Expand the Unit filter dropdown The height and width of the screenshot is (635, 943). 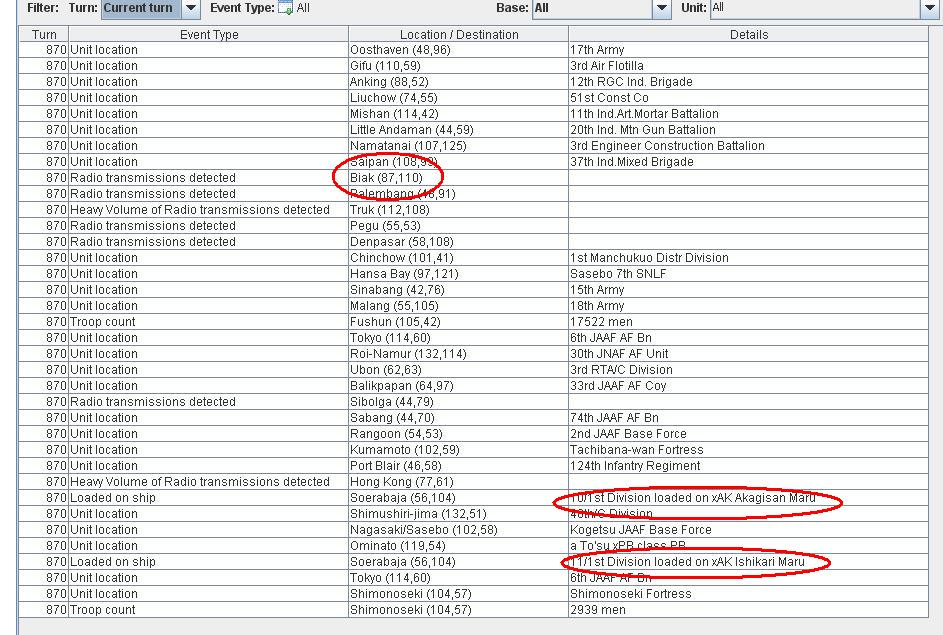click(x=930, y=8)
